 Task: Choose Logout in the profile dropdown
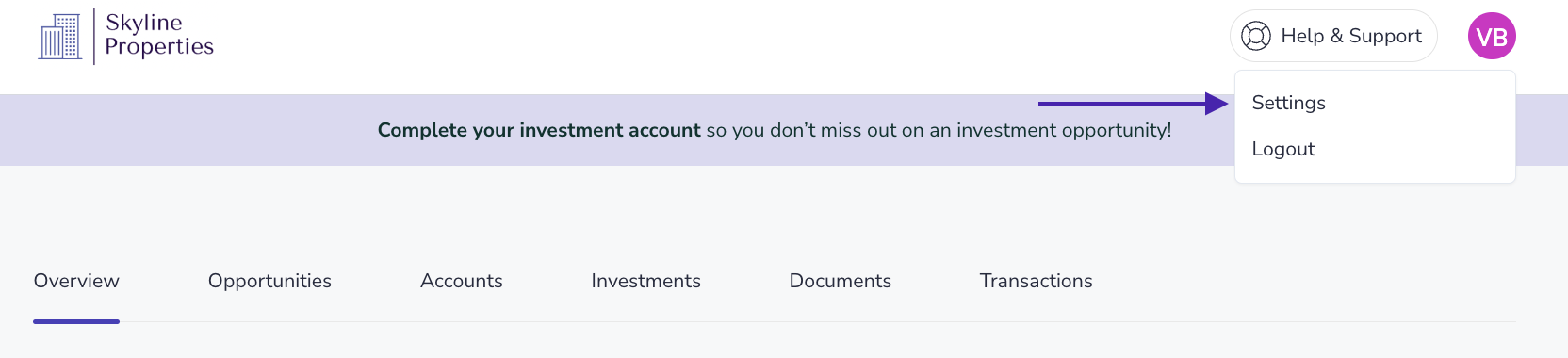click(x=1282, y=149)
